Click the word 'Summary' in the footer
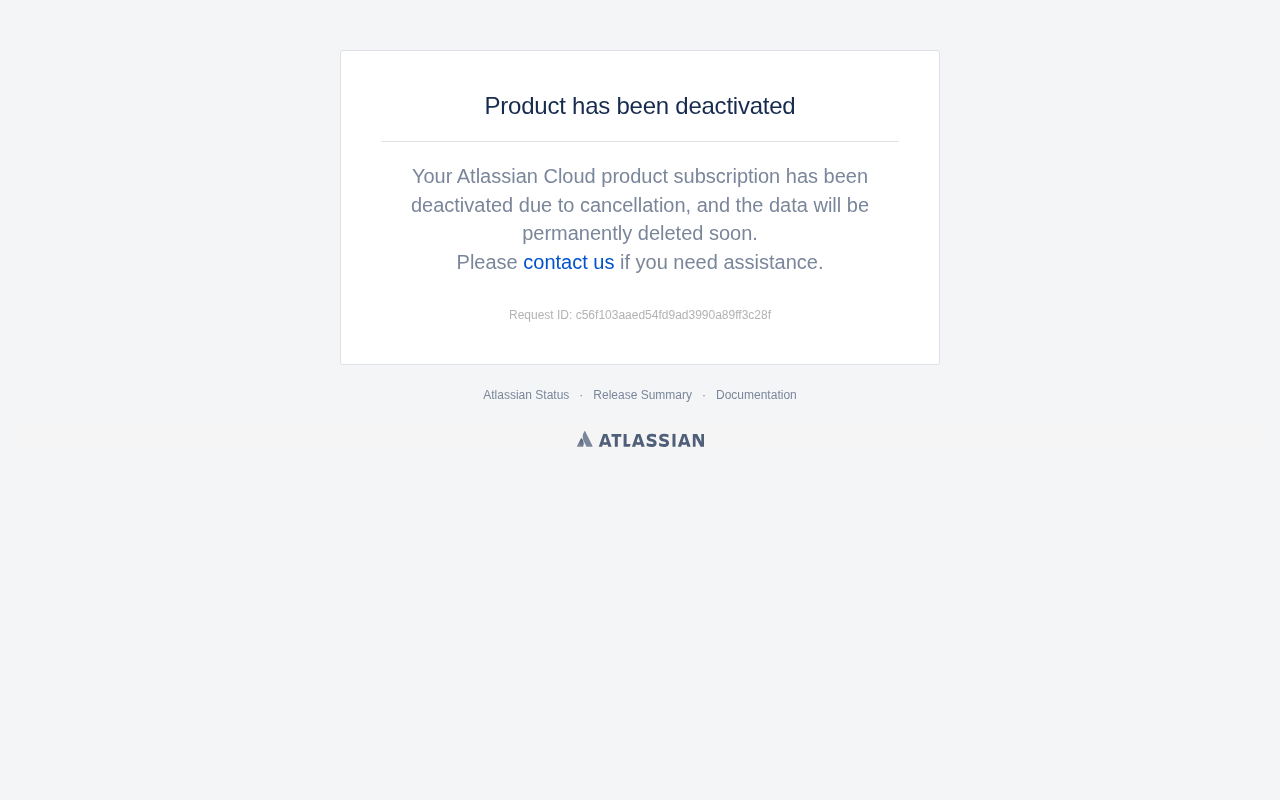Screen dimensions: 1280x800 (x=667, y=395)
